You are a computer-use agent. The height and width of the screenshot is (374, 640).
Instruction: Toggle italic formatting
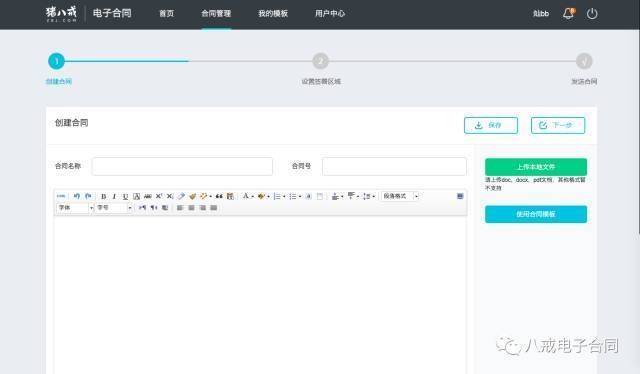114,196
